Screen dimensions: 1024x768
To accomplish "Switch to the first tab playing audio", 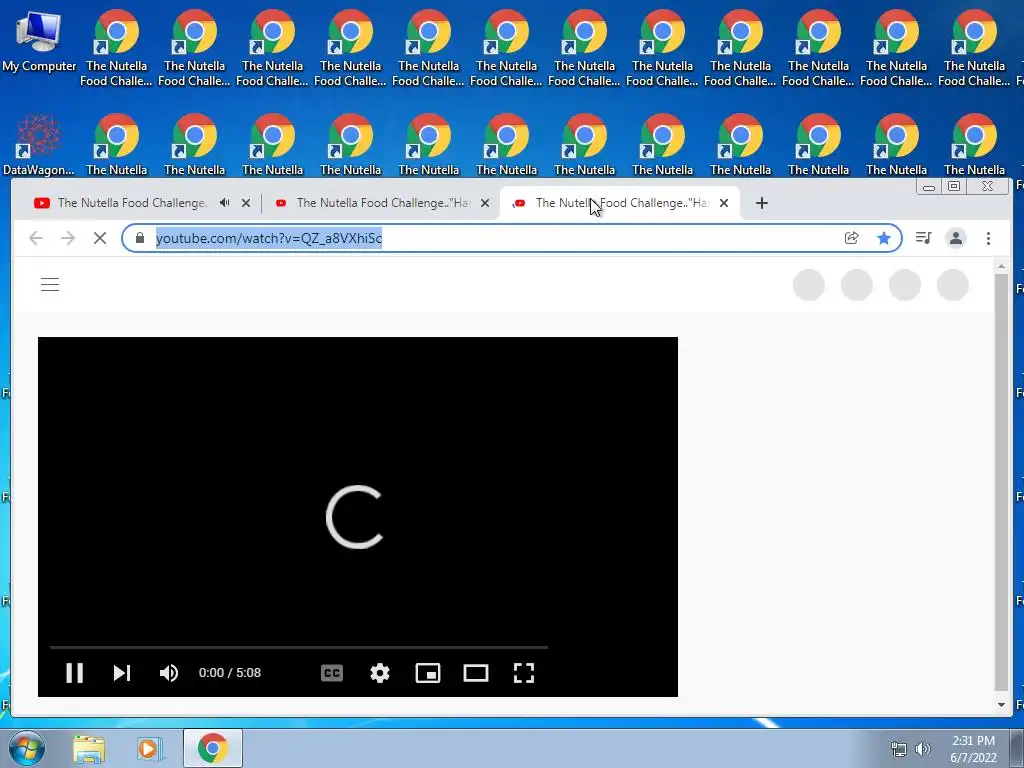I will (131, 203).
